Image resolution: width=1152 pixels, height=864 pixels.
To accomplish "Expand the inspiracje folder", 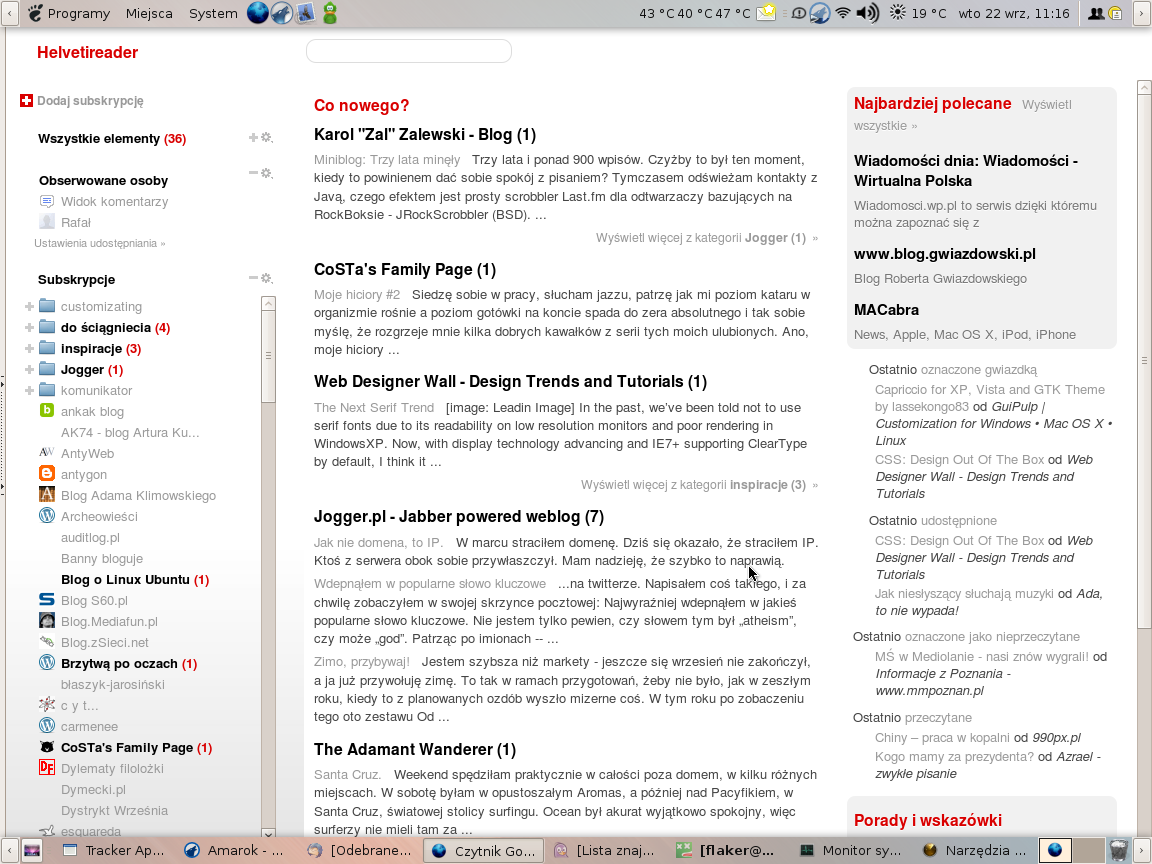I will click(29, 349).
